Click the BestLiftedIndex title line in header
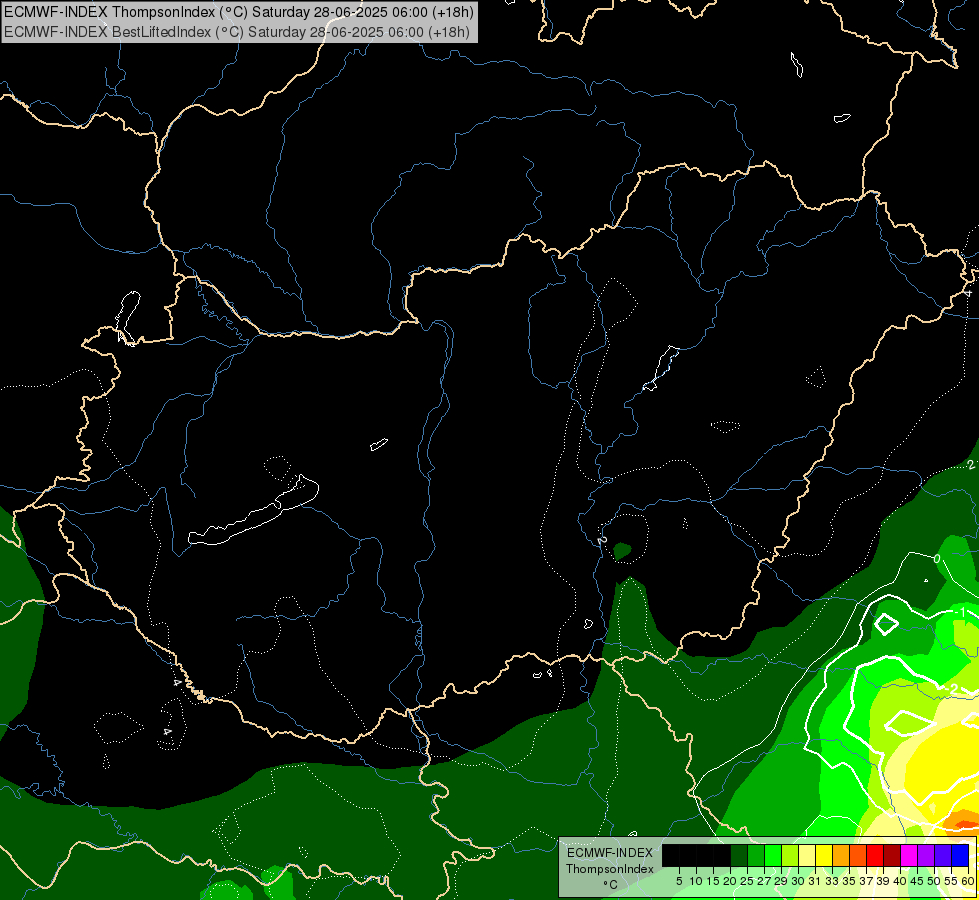The width and height of the screenshot is (979, 900). [237, 31]
